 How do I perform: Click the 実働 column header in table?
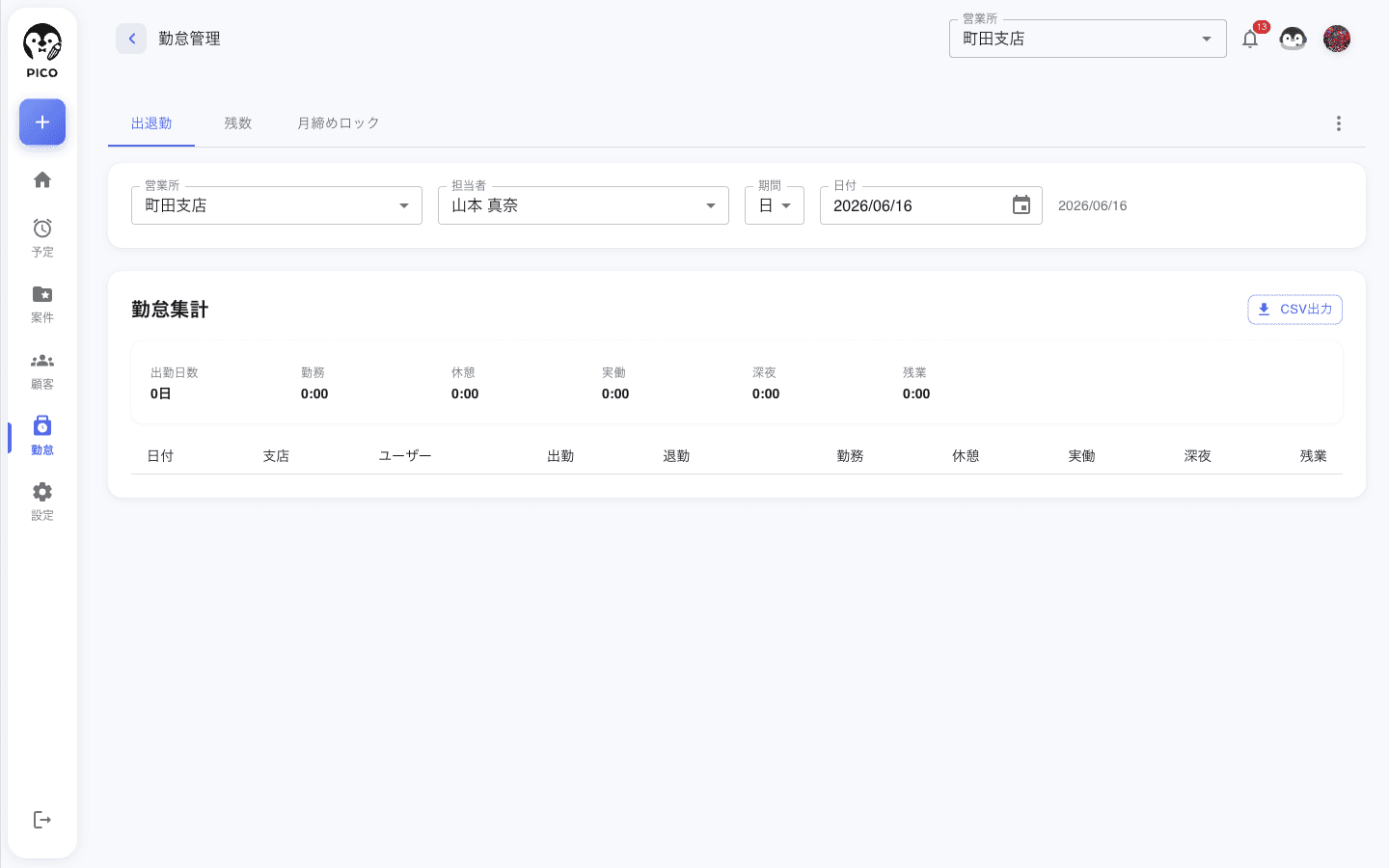coord(1081,456)
